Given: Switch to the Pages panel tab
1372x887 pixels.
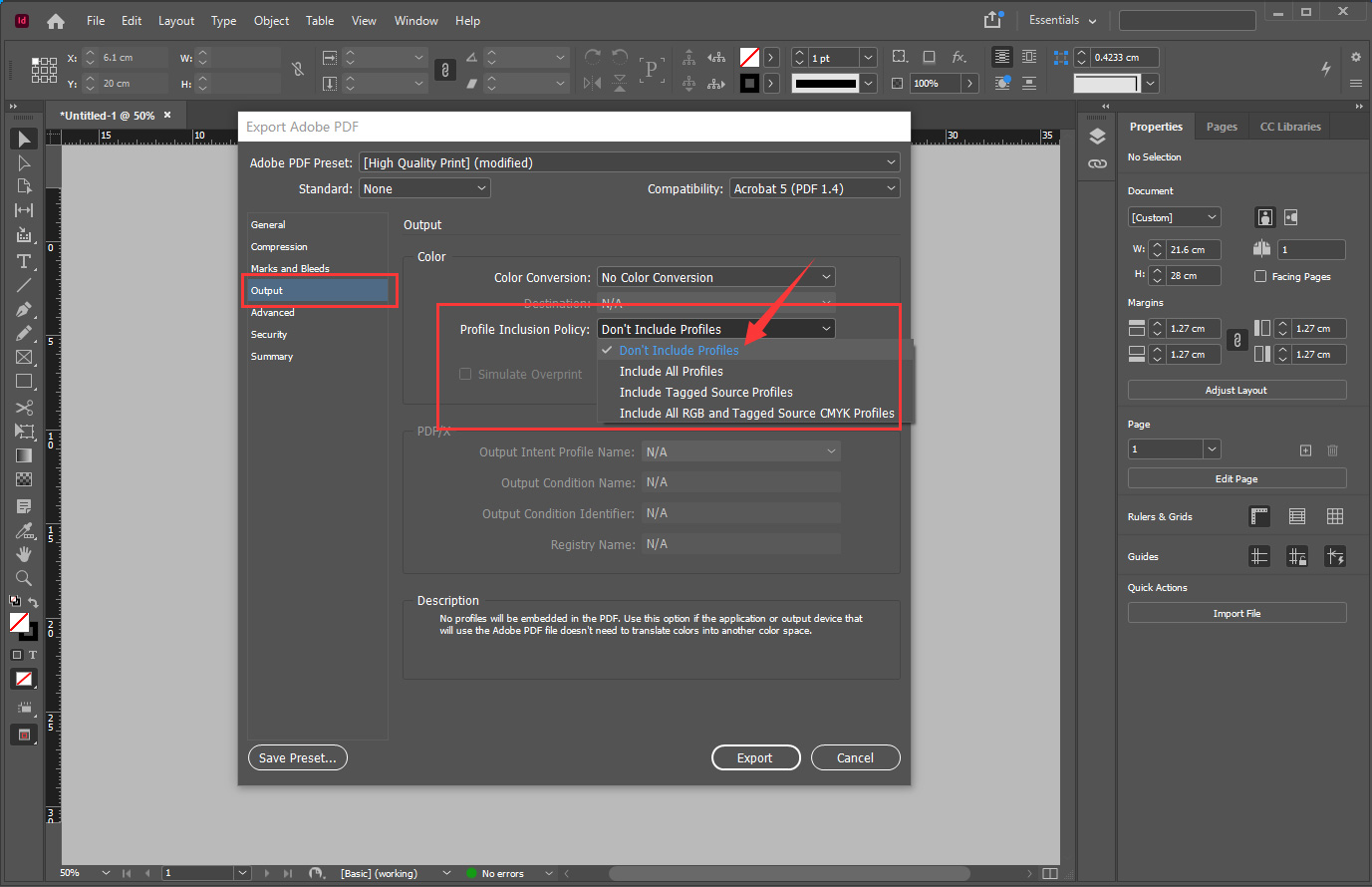Looking at the screenshot, I should 1222,127.
